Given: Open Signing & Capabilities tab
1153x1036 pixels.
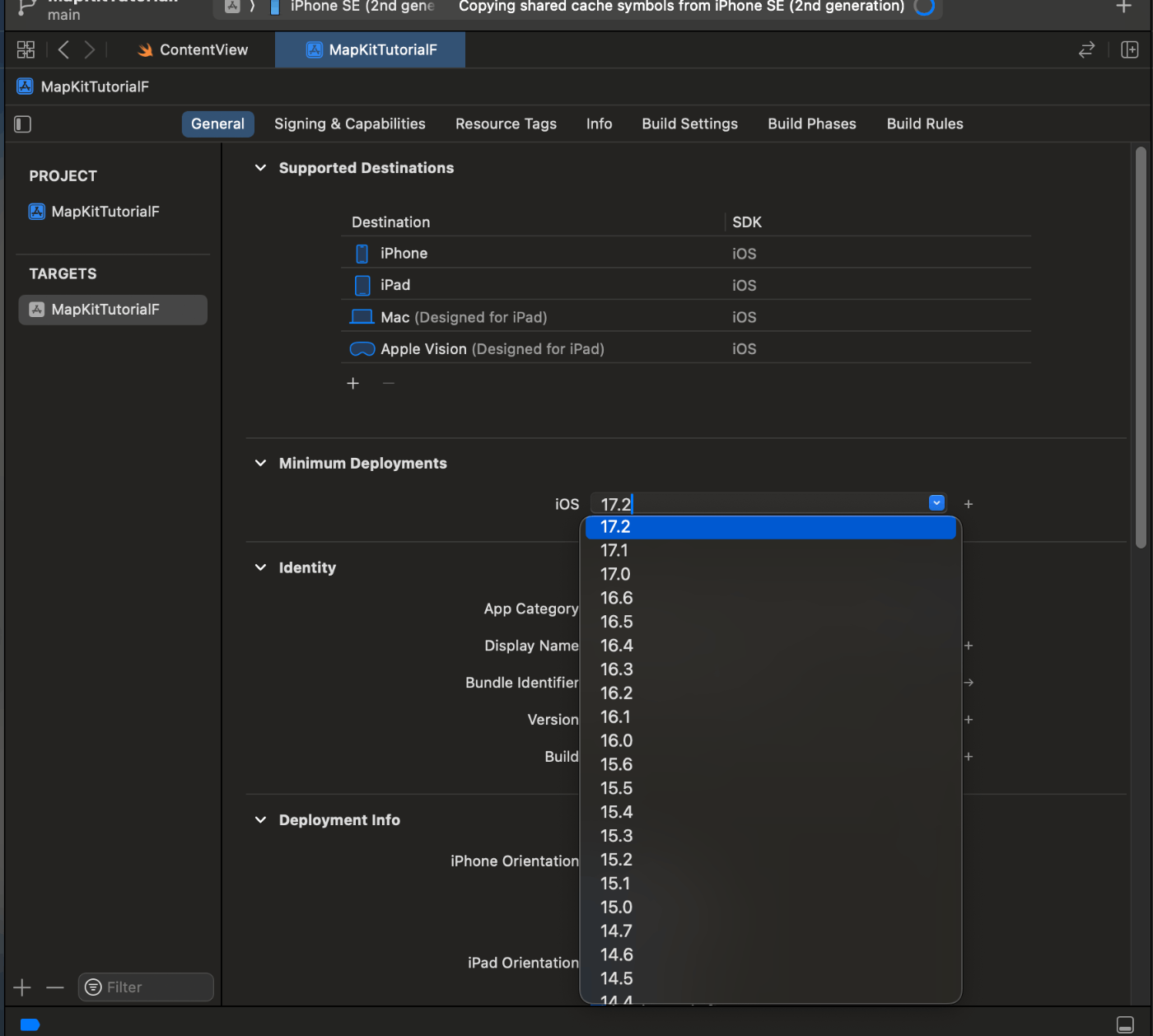Looking at the screenshot, I should pyautogui.click(x=350, y=124).
